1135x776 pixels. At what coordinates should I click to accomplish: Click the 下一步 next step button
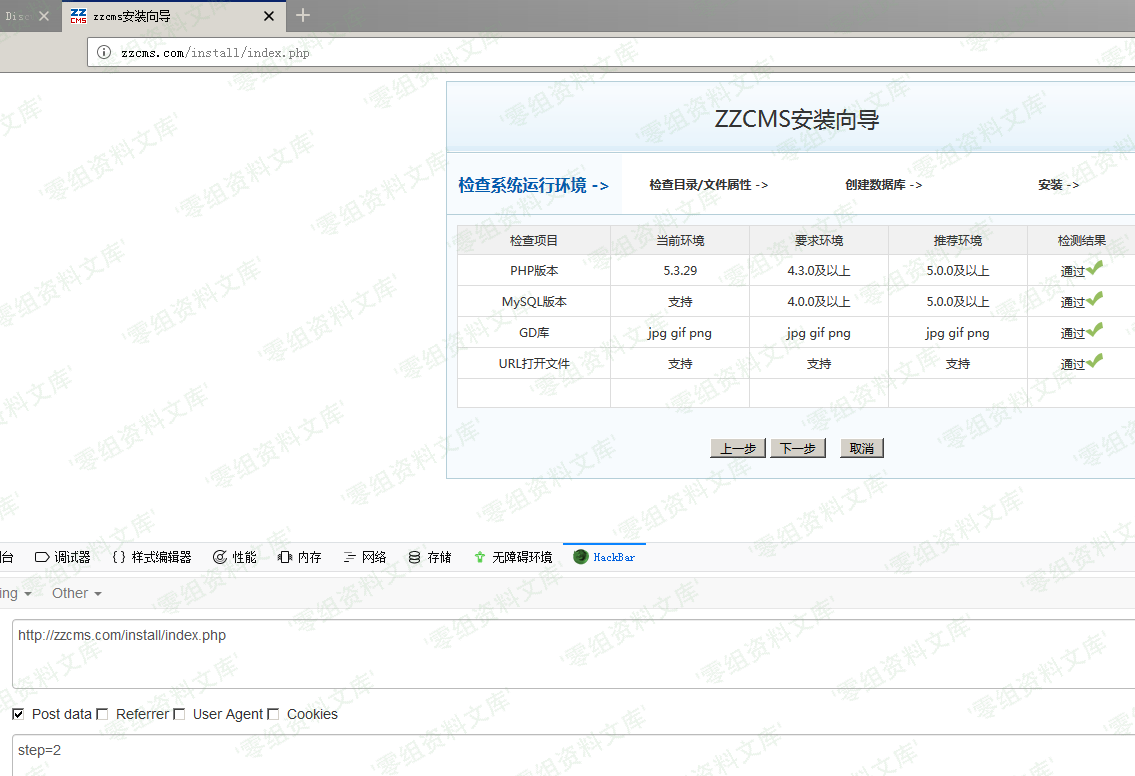[x=797, y=448]
